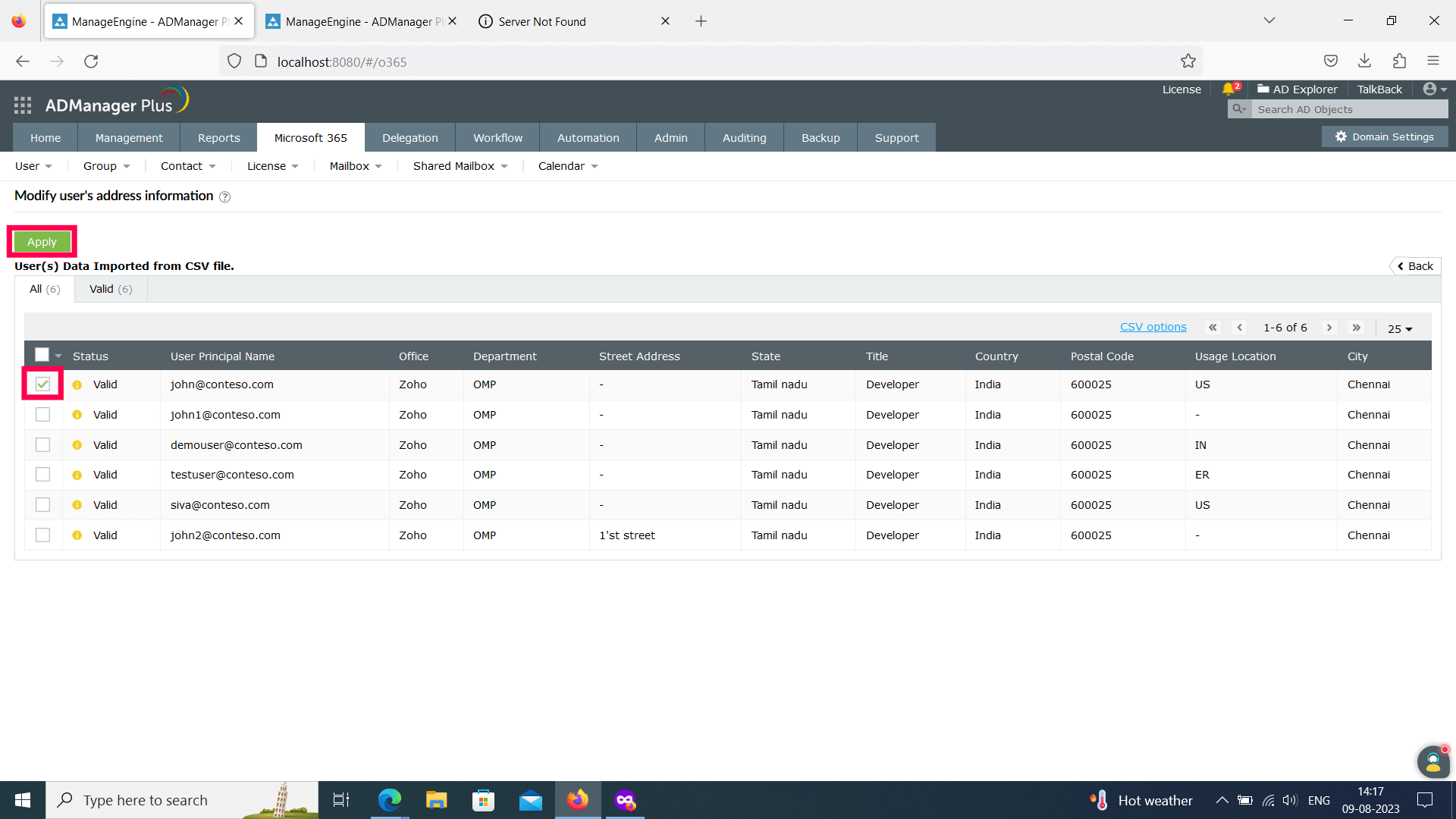Open Microsoft Edge from the taskbar
This screenshot has width=1456, height=819.
coord(390,800)
